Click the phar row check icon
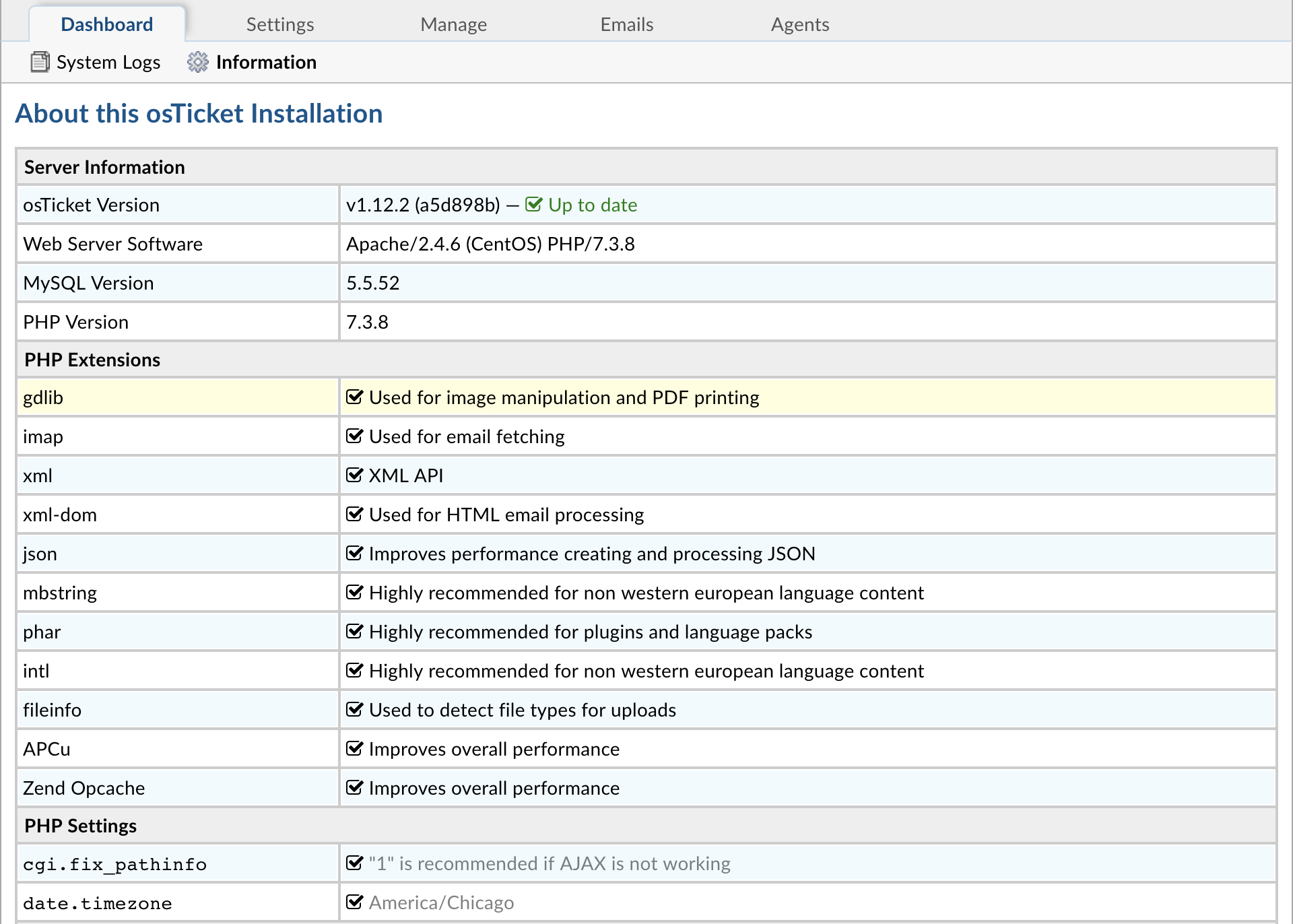The width and height of the screenshot is (1293, 924). coord(354,632)
